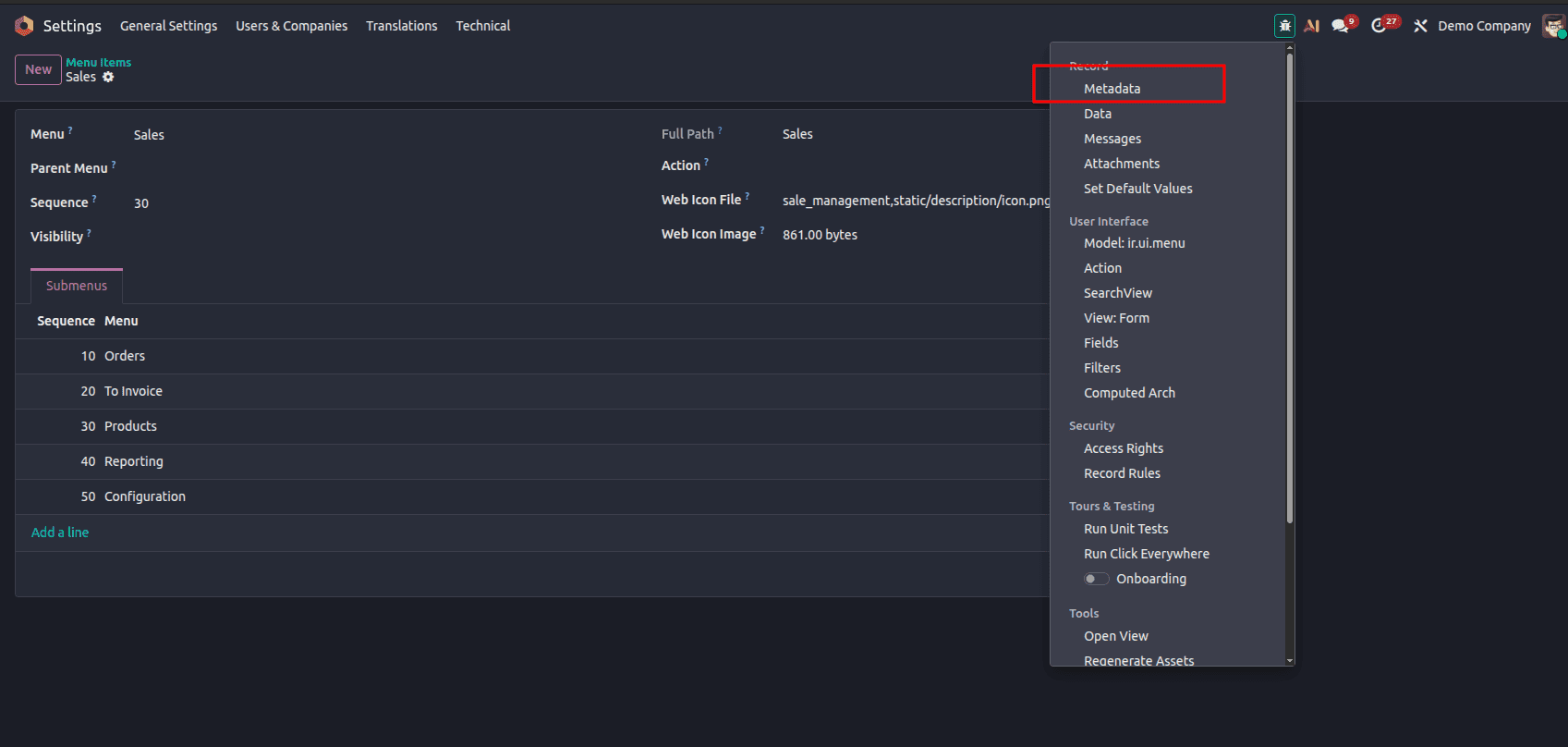This screenshot has width=1568, height=747.
Task: Expand the Users & Companies menu
Action: (x=291, y=26)
